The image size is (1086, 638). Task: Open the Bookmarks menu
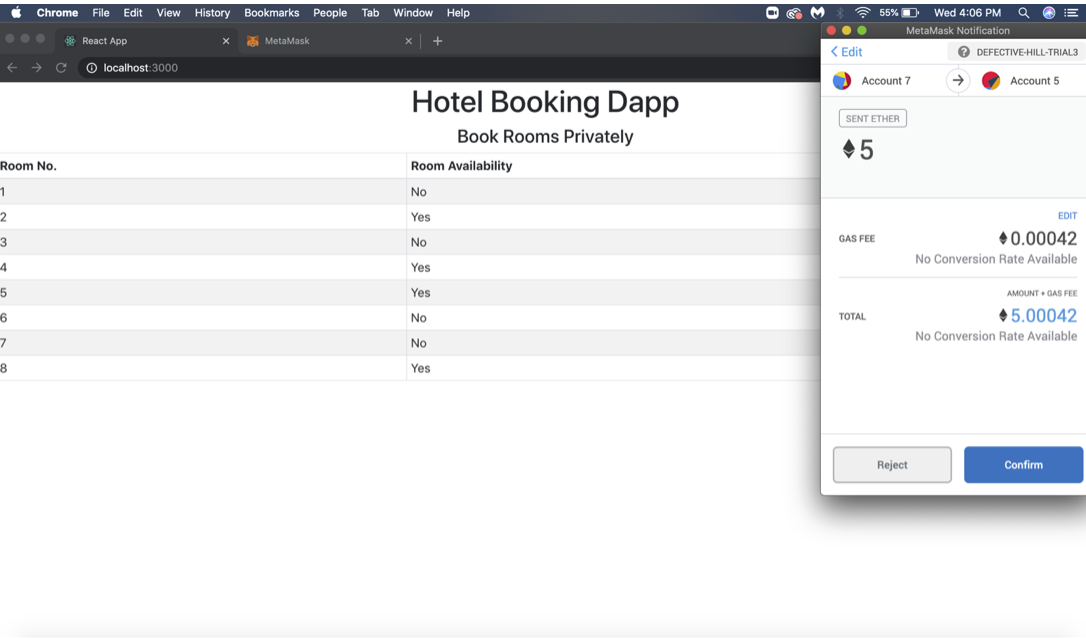pyautogui.click(x=271, y=13)
